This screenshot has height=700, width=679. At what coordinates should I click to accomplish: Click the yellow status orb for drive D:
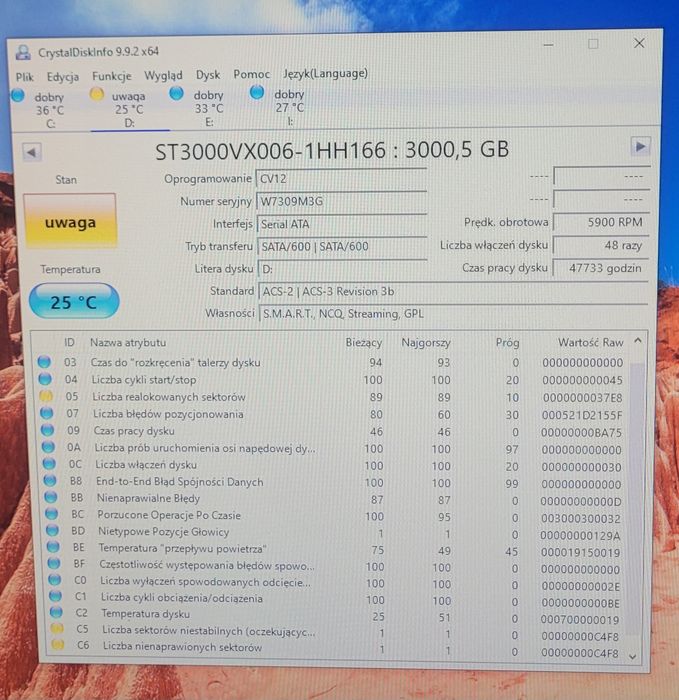97,95
